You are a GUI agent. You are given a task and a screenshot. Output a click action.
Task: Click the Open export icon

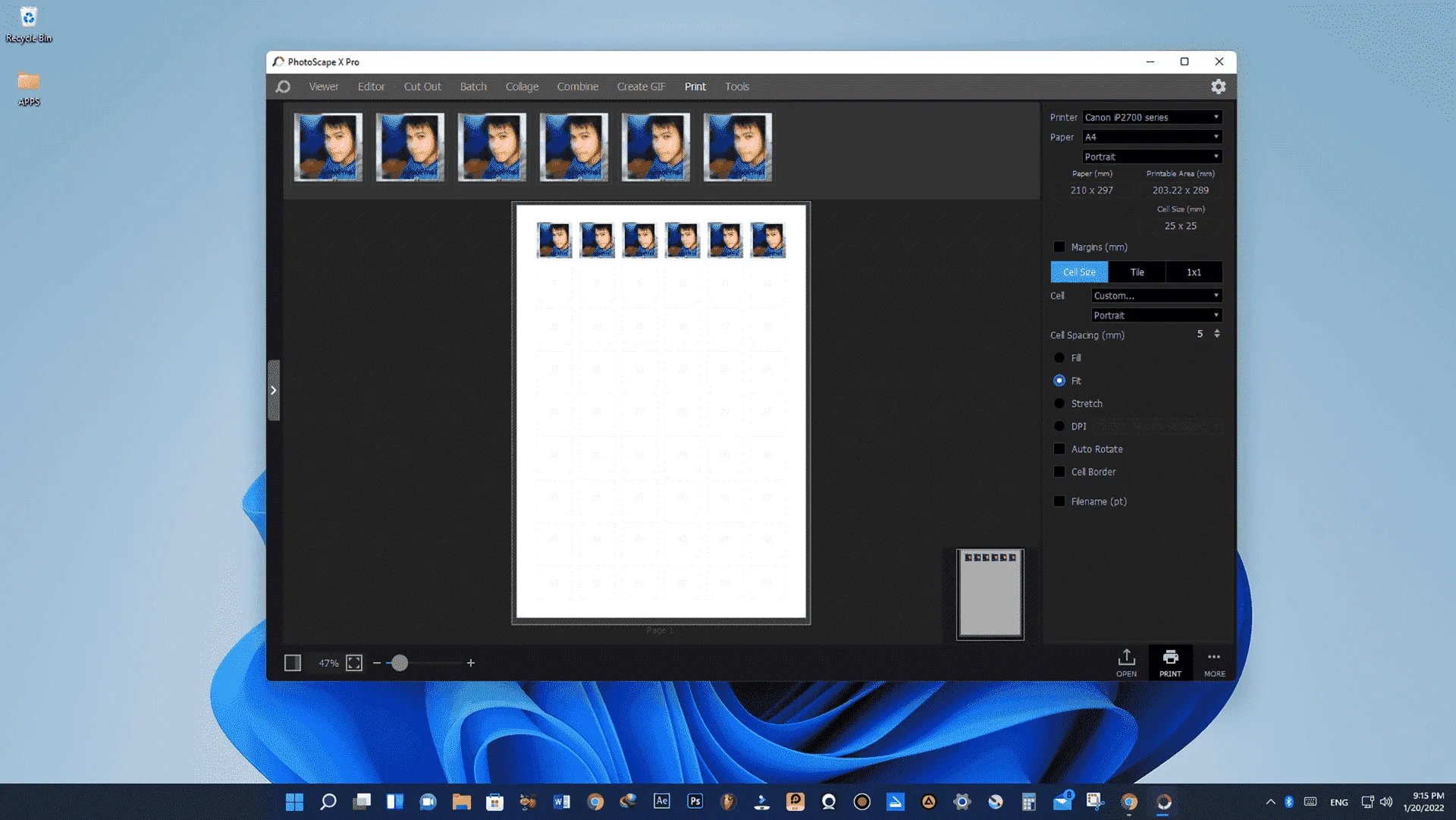[1126, 662]
